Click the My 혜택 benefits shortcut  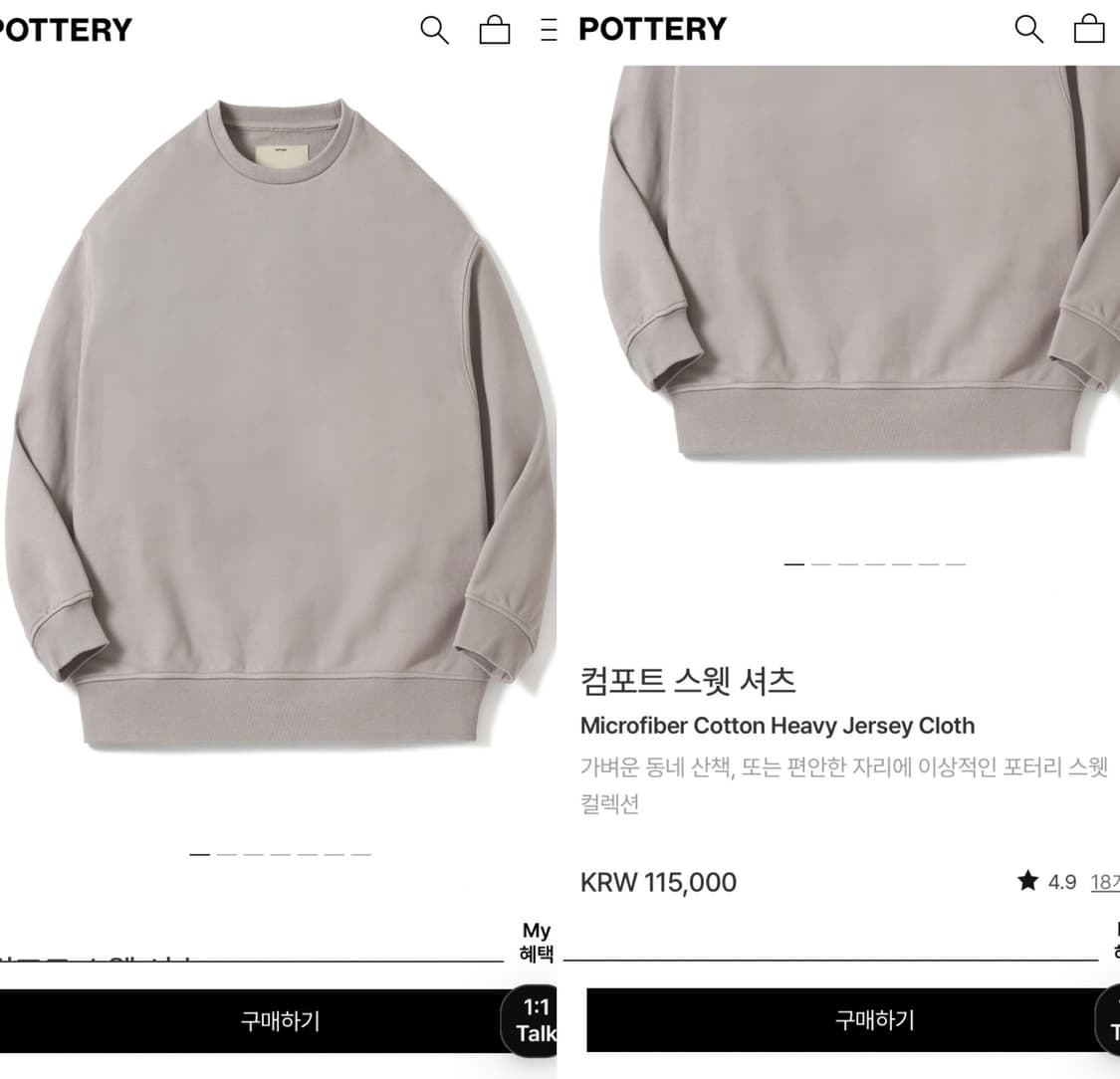pyautogui.click(x=537, y=942)
